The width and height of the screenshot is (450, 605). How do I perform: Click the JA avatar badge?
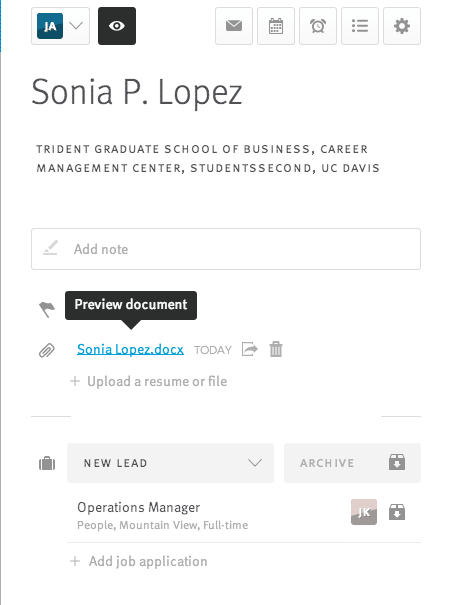50,26
